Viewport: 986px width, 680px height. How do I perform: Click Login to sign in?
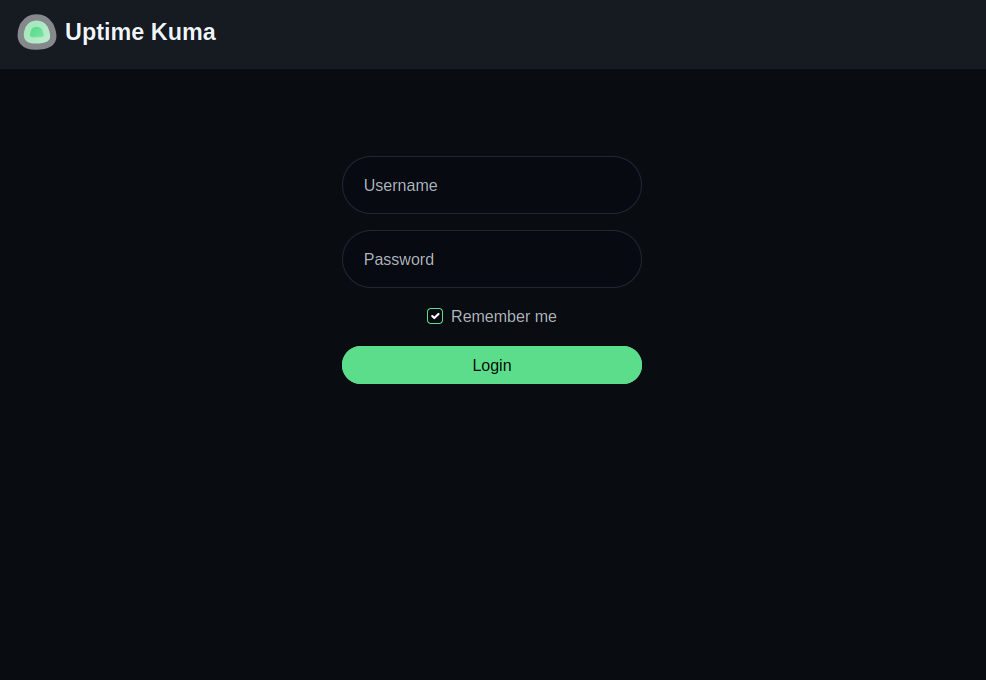491,365
